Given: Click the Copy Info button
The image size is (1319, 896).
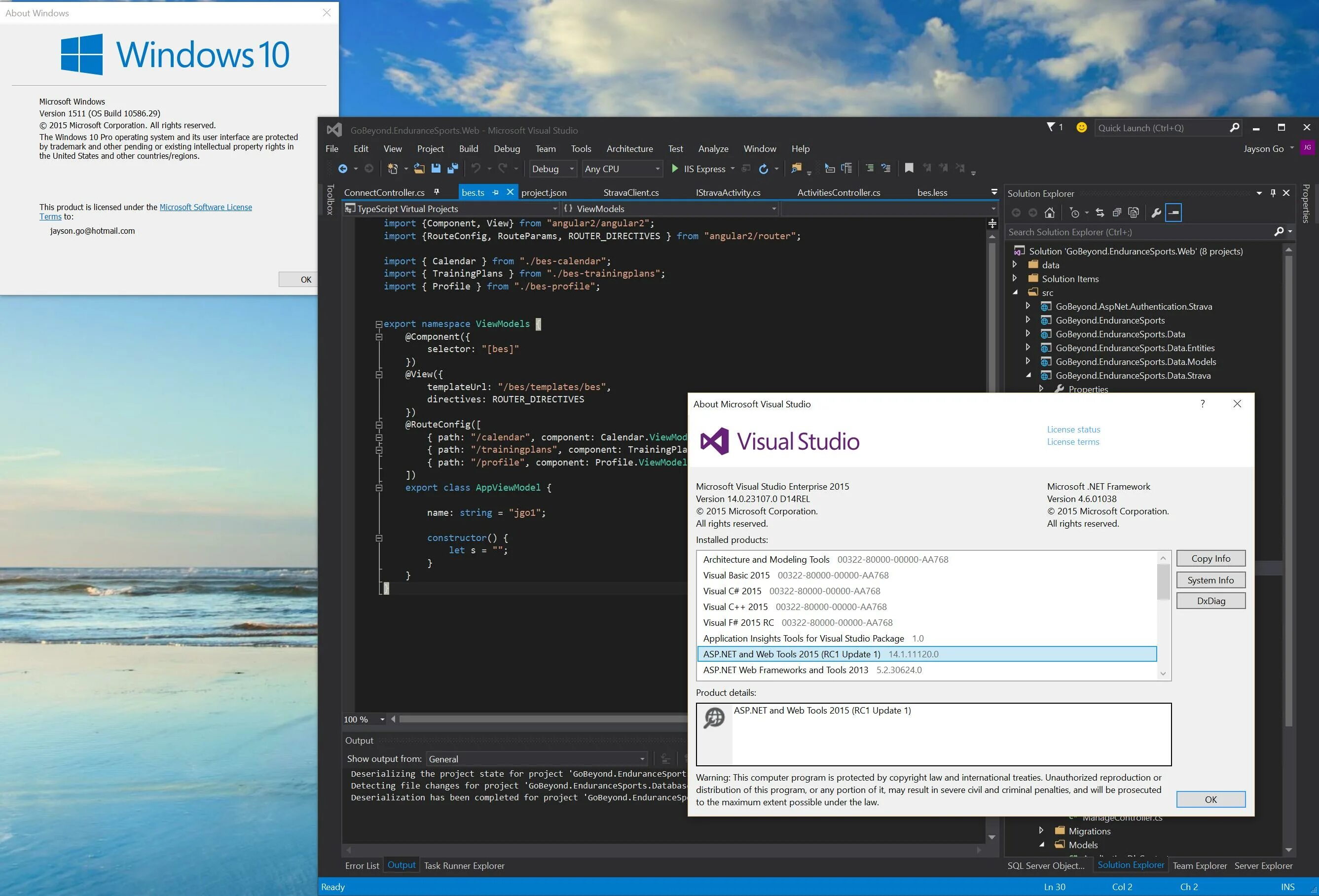Looking at the screenshot, I should pyautogui.click(x=1210, y=558).
